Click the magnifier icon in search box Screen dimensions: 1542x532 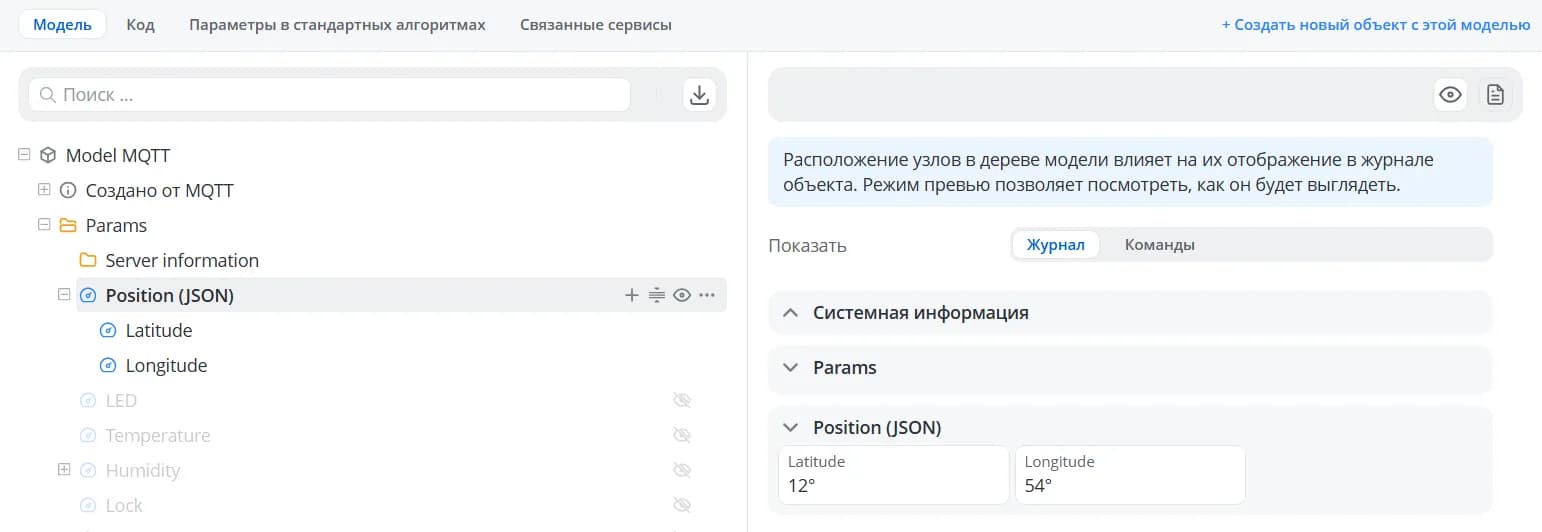(x=47, y=95)
